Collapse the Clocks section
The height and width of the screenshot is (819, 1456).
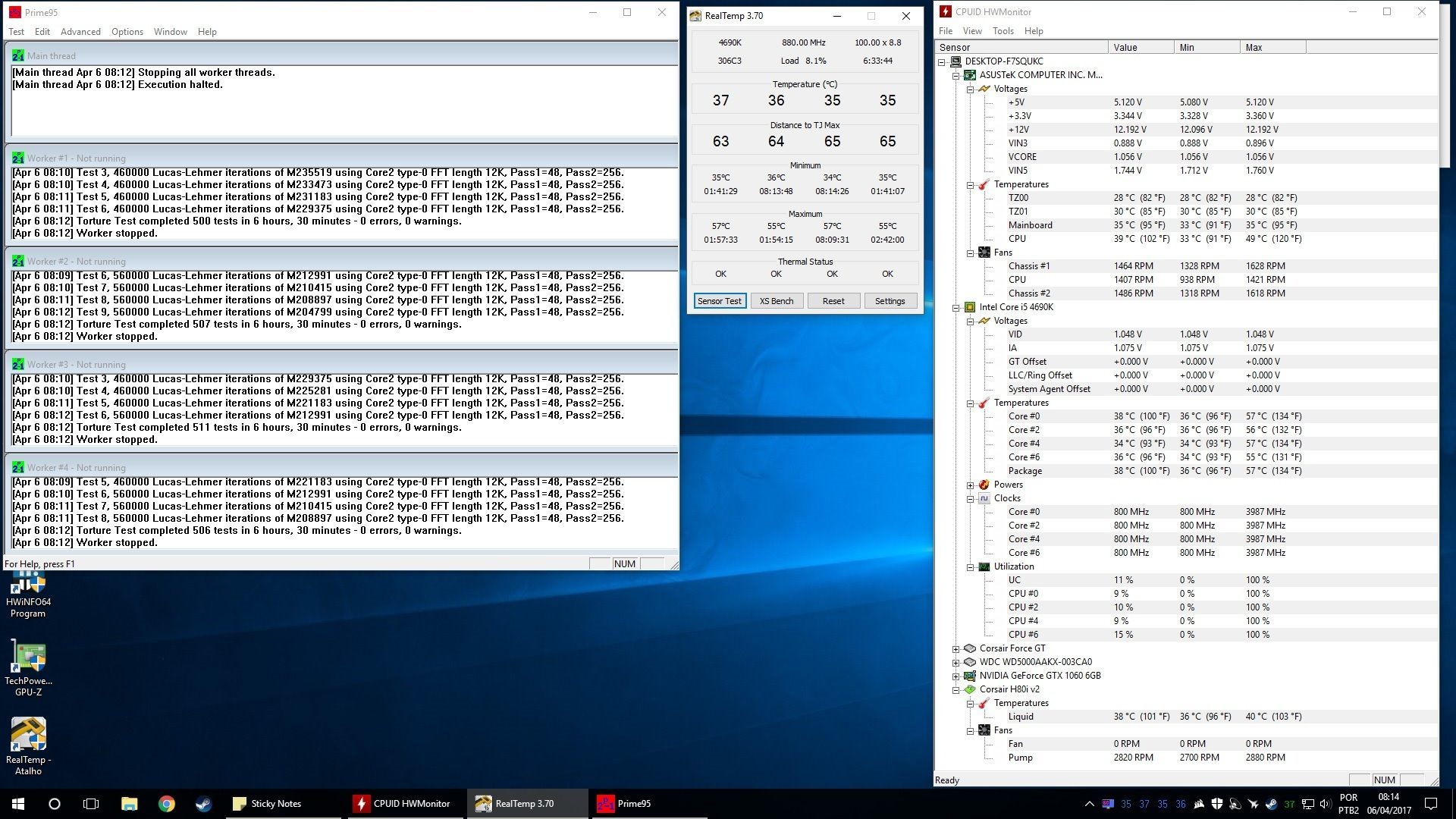click(x=971, y=499)
